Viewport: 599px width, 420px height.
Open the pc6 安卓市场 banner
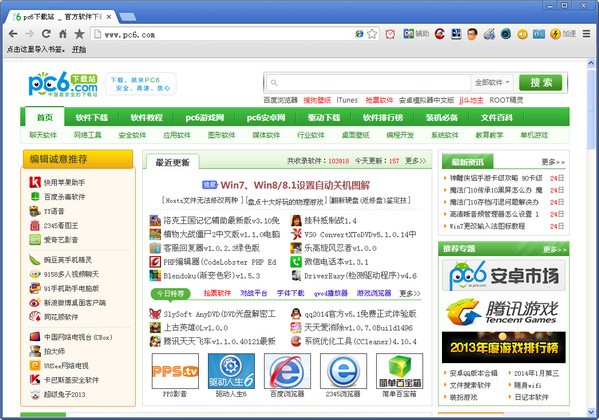pyautogui.click(x=504, y=275)
